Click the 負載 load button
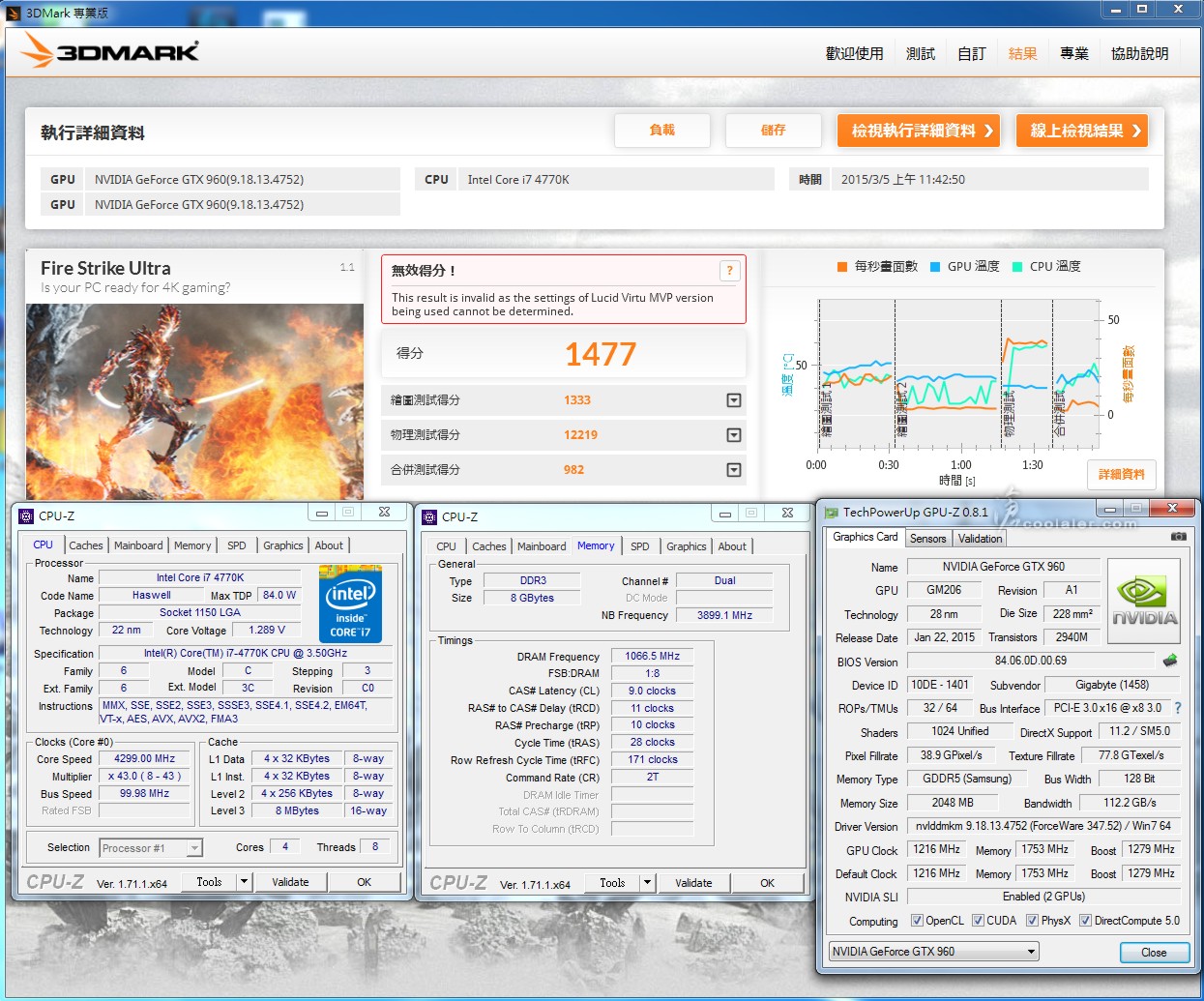Screen dimensions: 1204x1001 coord(662,131)
